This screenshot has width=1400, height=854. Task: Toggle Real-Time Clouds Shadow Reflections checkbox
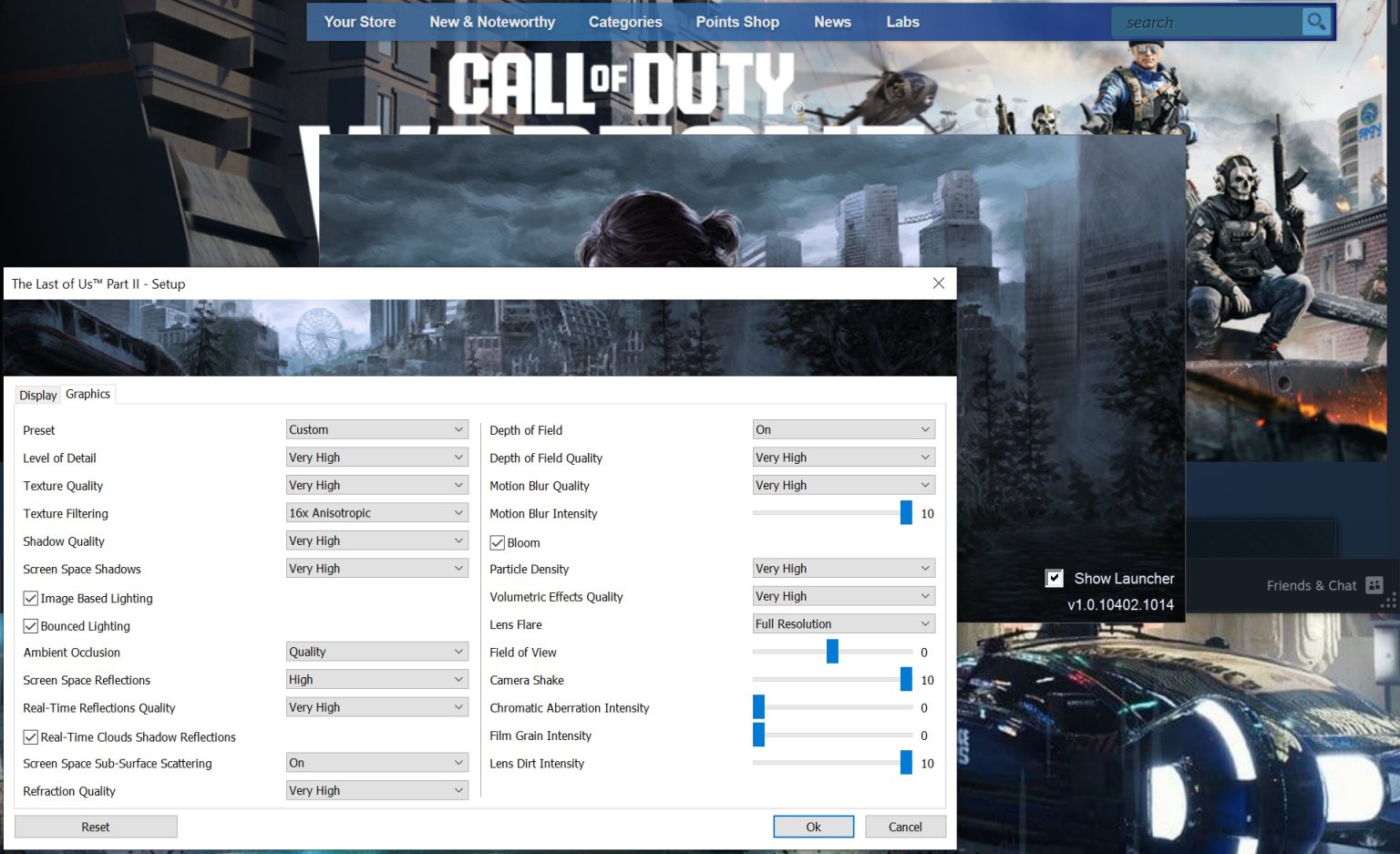[31, 737]
